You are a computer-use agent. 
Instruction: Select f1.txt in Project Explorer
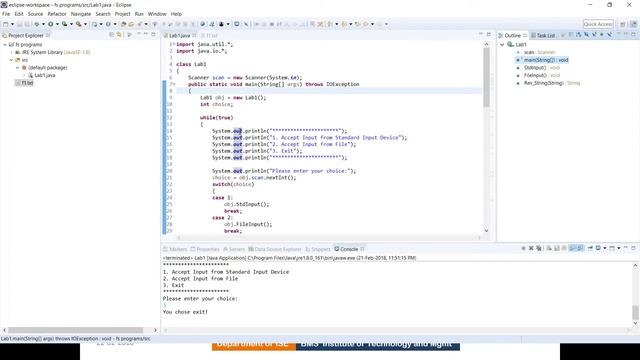pos(24,83)
